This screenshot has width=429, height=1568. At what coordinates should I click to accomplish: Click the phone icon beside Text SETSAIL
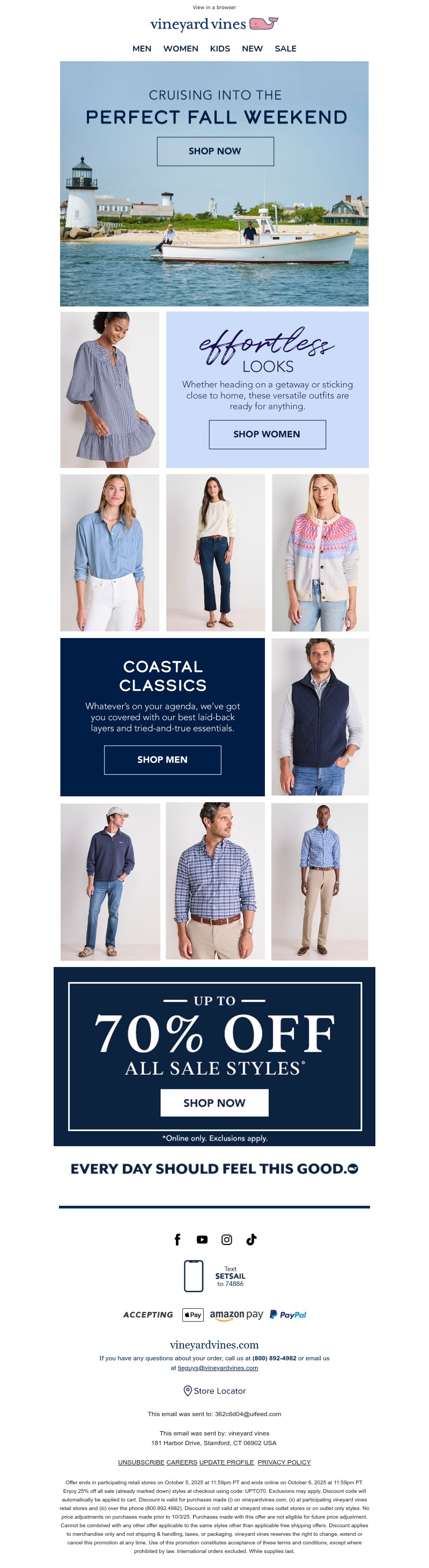(x=194, y=1276)
